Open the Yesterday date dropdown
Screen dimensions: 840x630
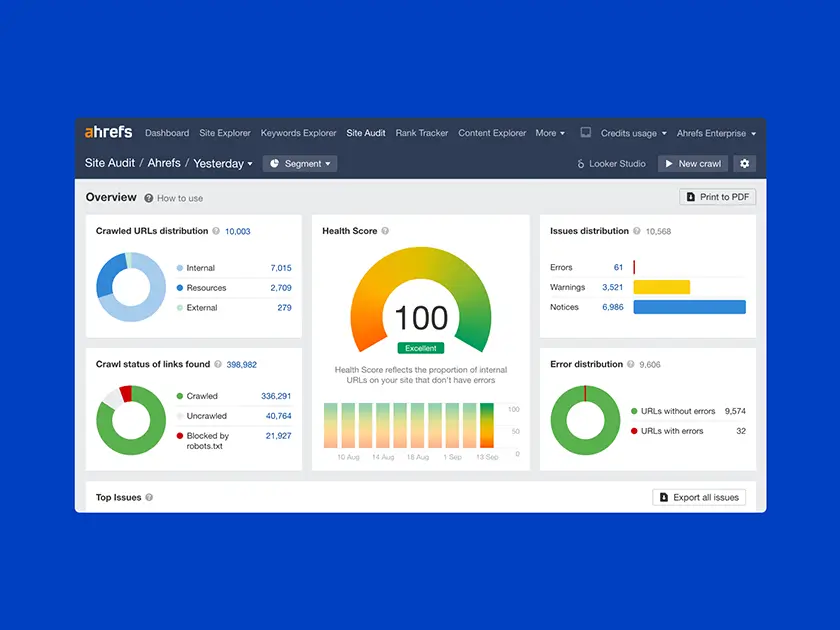click(x=222, y=163)
